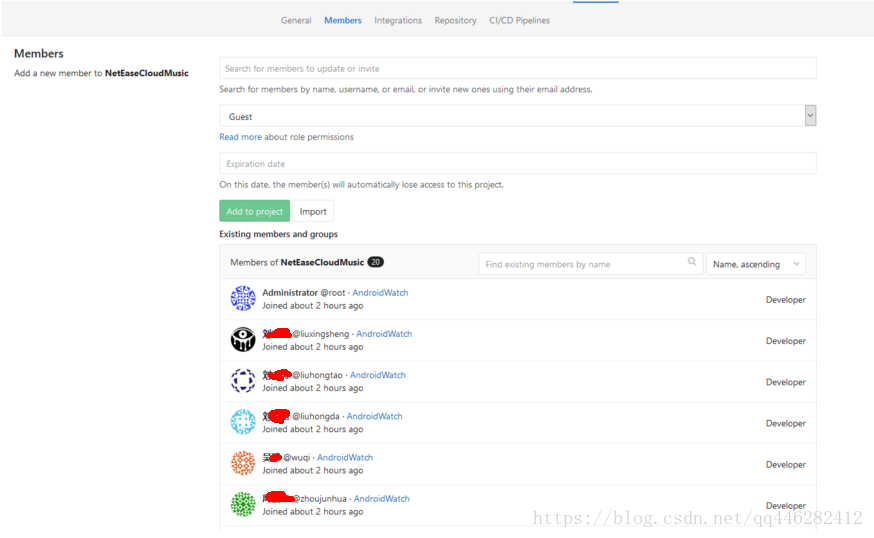
Task: Click Developer role in Administrator row
Action: pos(786,300)
